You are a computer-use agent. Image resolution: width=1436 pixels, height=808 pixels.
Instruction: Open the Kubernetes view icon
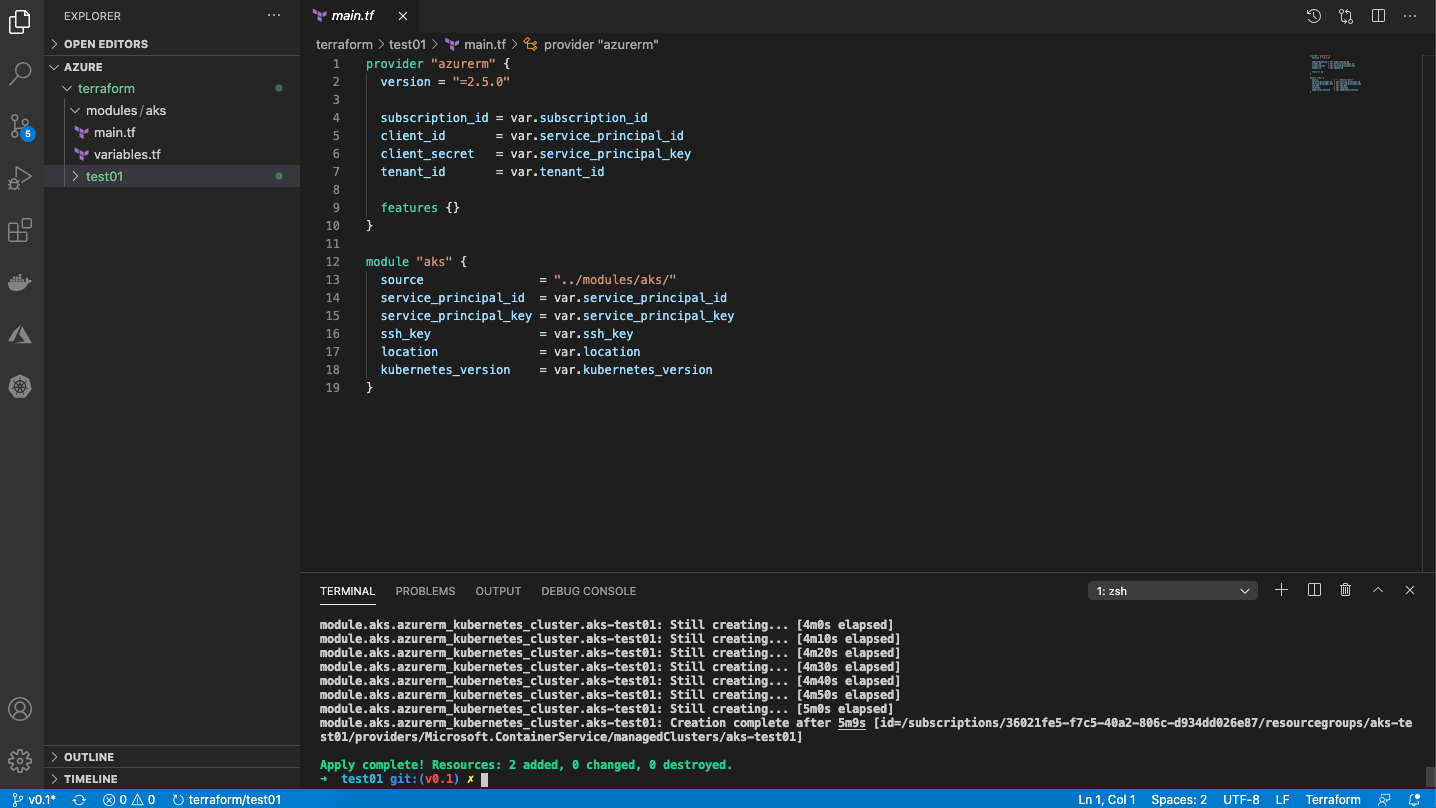pos(20,387)
